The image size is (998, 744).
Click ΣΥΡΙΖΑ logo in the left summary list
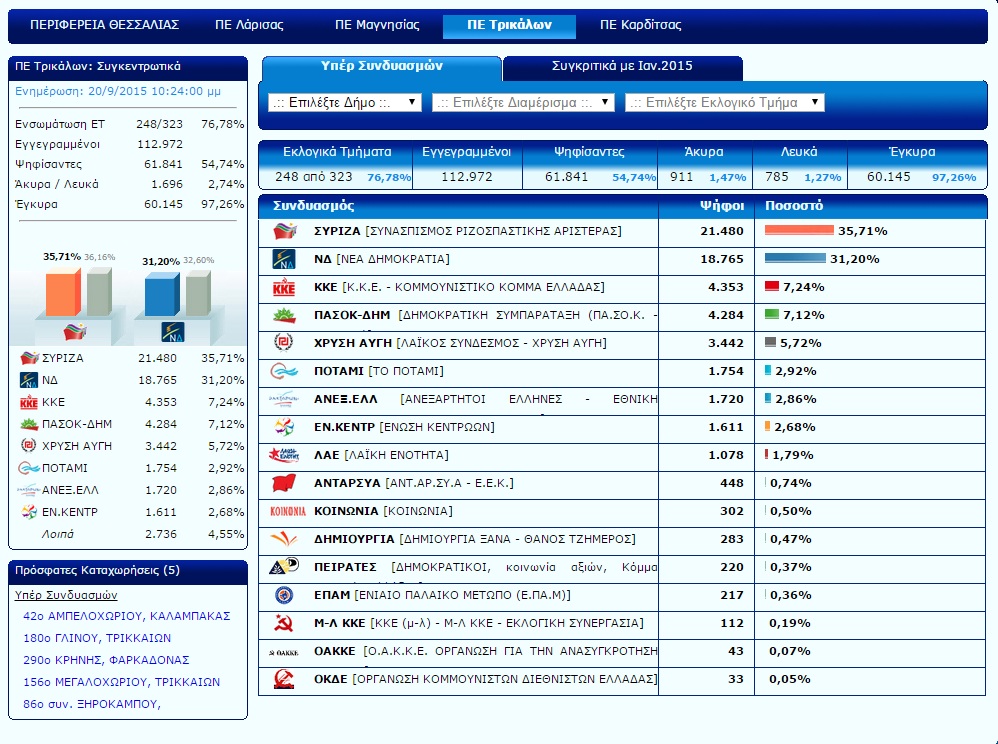[29, 358]
